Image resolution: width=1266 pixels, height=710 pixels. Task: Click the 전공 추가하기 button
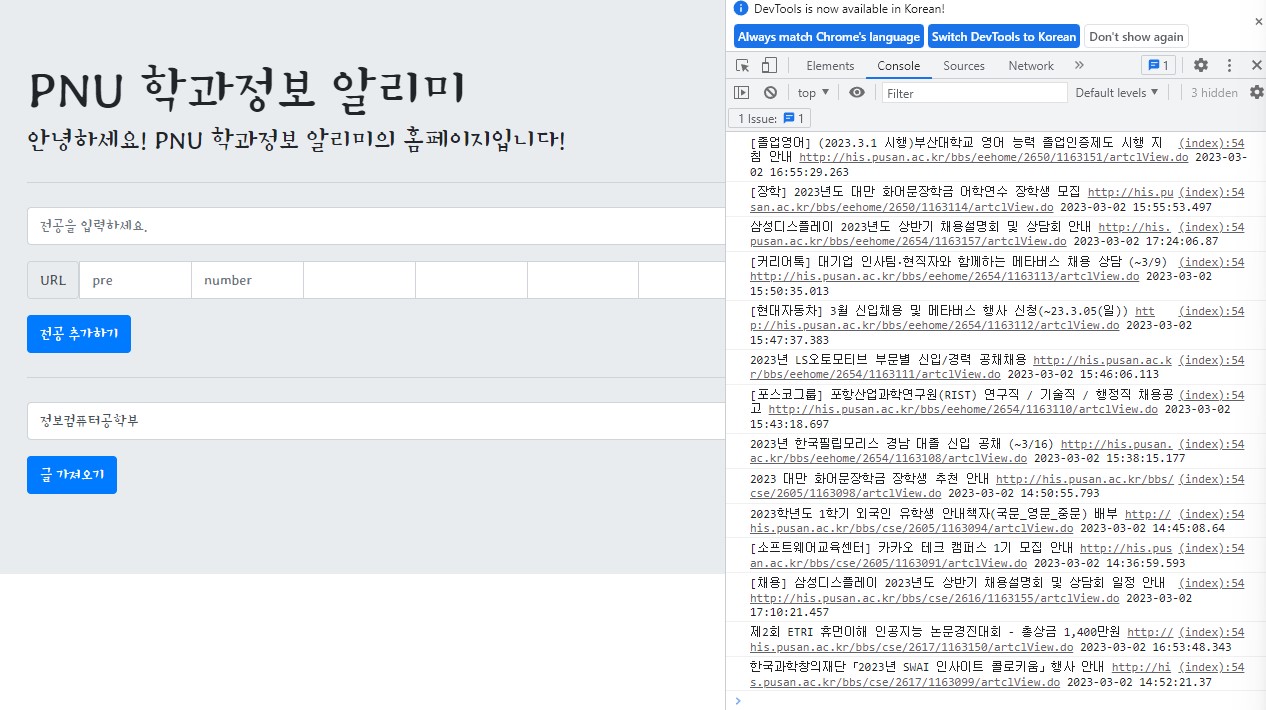[x=79, y=334]
